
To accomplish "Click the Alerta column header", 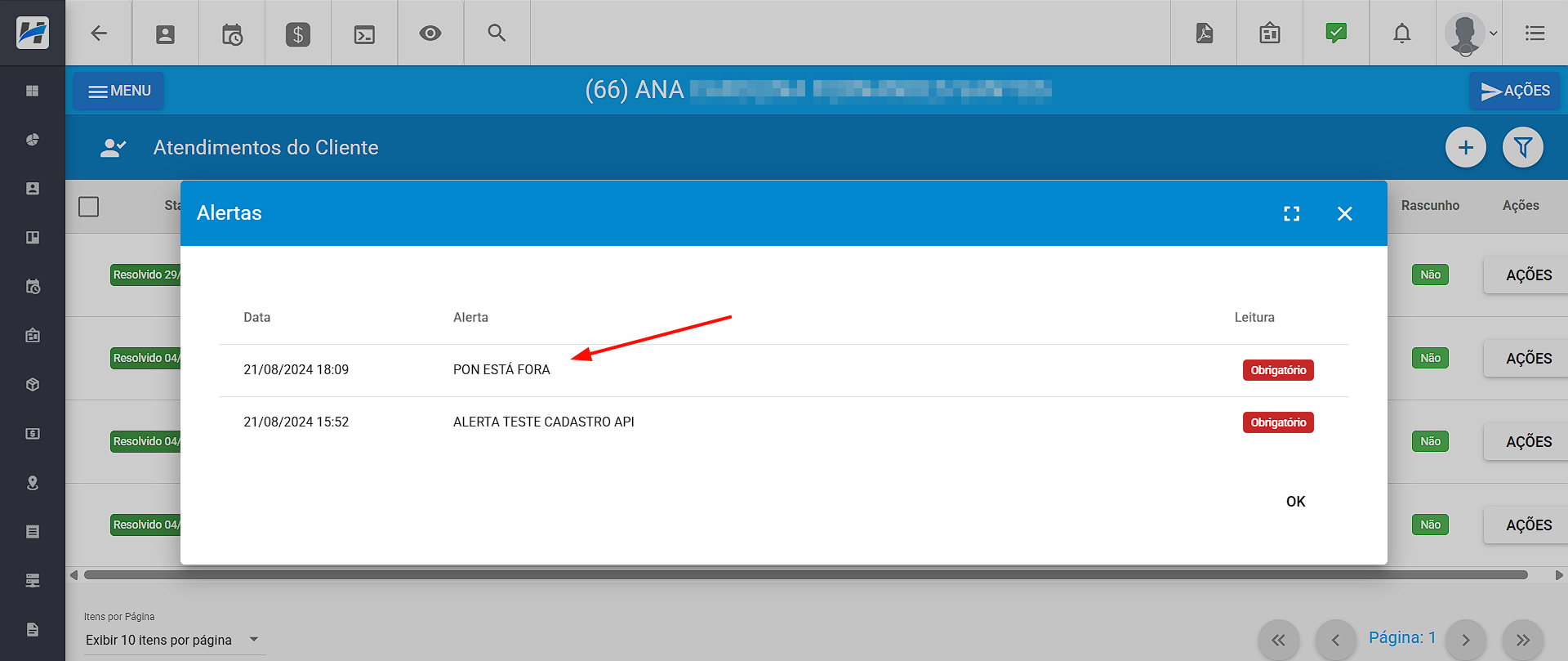I will coord(470,318).
